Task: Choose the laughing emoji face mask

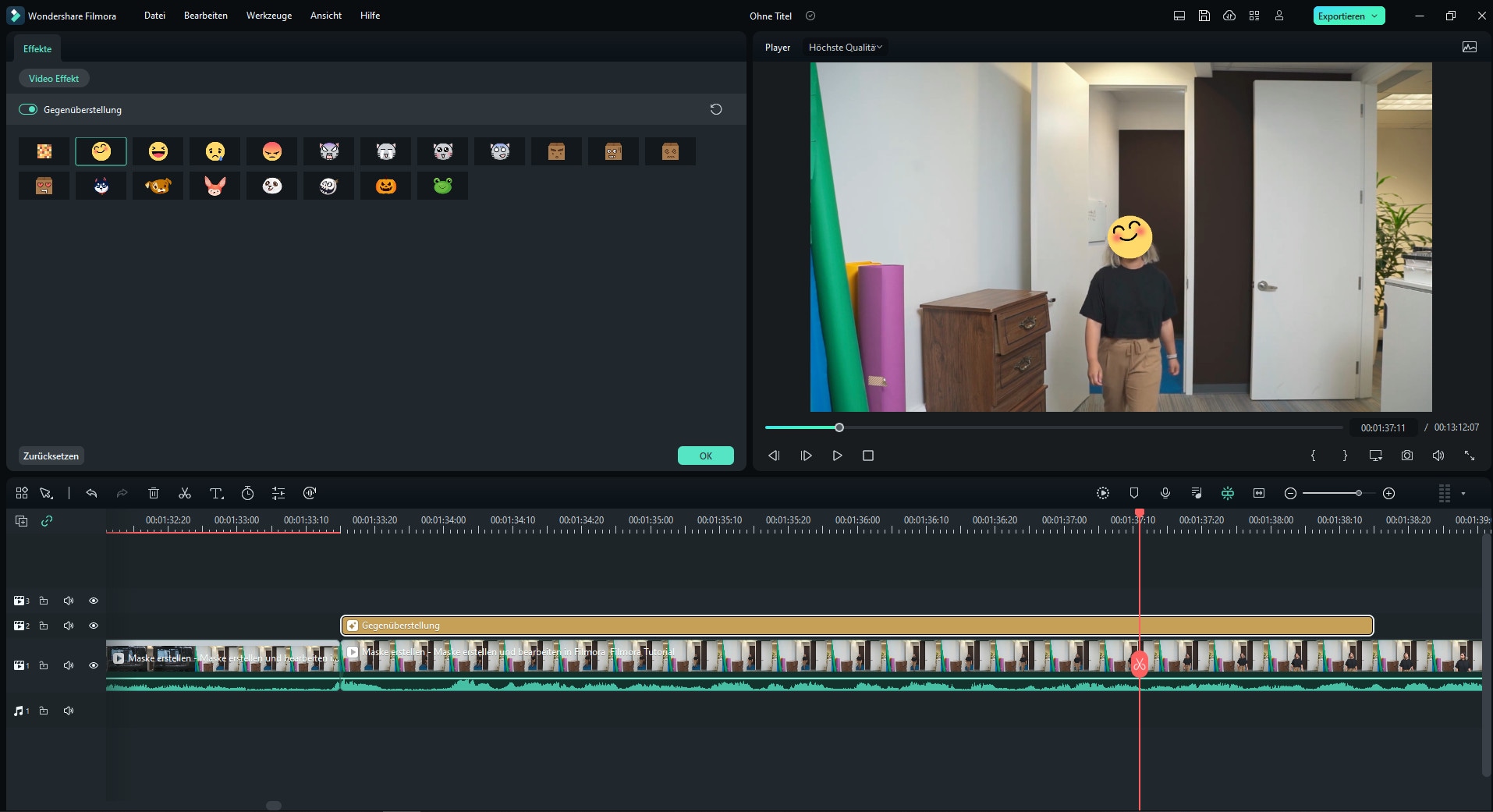Action: tap(158, 151)
